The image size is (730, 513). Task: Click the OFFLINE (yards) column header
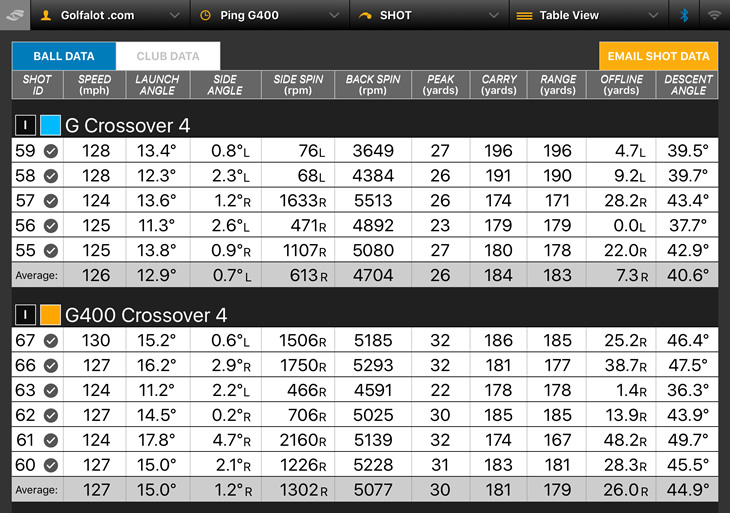[622, 85]
